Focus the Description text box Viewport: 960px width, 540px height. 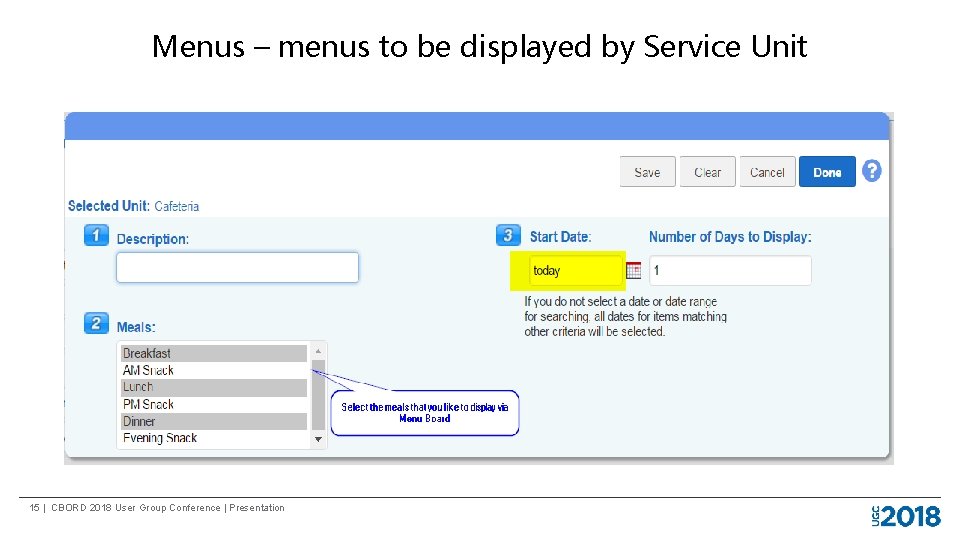[x=238, y=268]
